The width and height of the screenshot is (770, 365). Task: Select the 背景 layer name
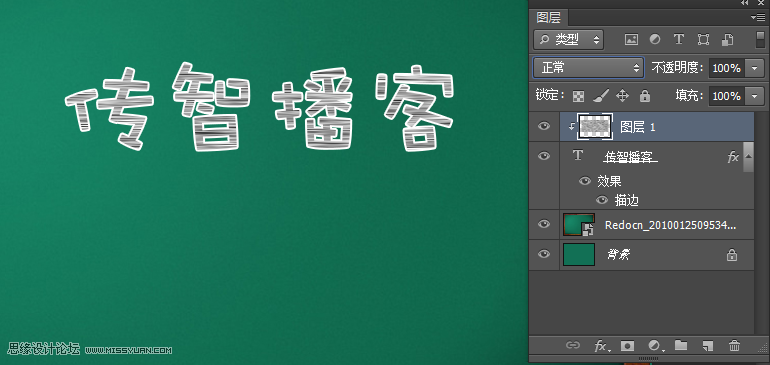[618, 254]
